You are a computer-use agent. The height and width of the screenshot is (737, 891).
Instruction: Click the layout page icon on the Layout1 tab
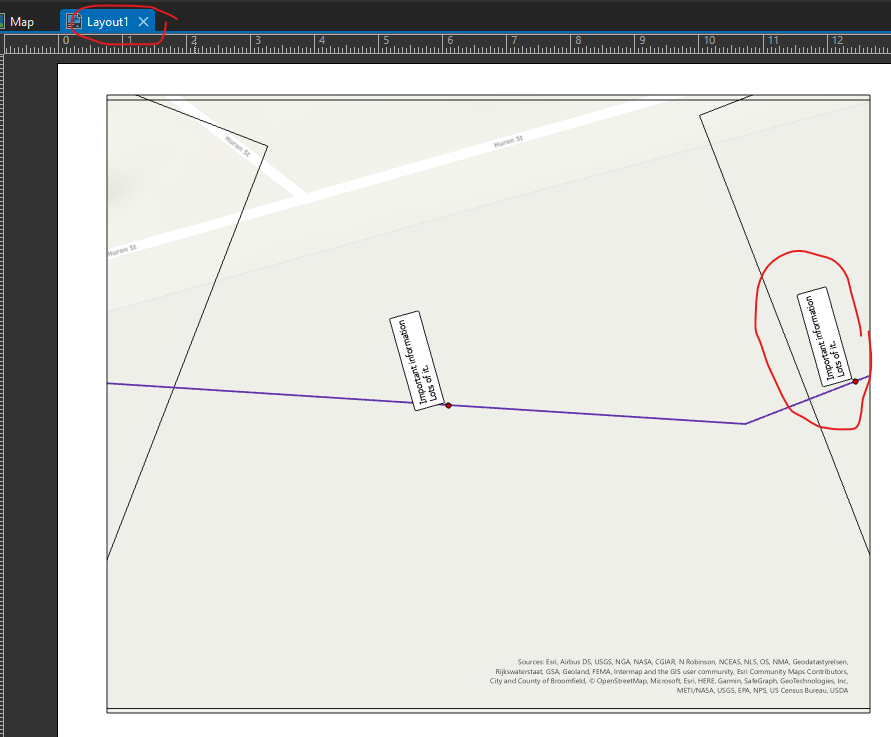click(x=74, y=20)
